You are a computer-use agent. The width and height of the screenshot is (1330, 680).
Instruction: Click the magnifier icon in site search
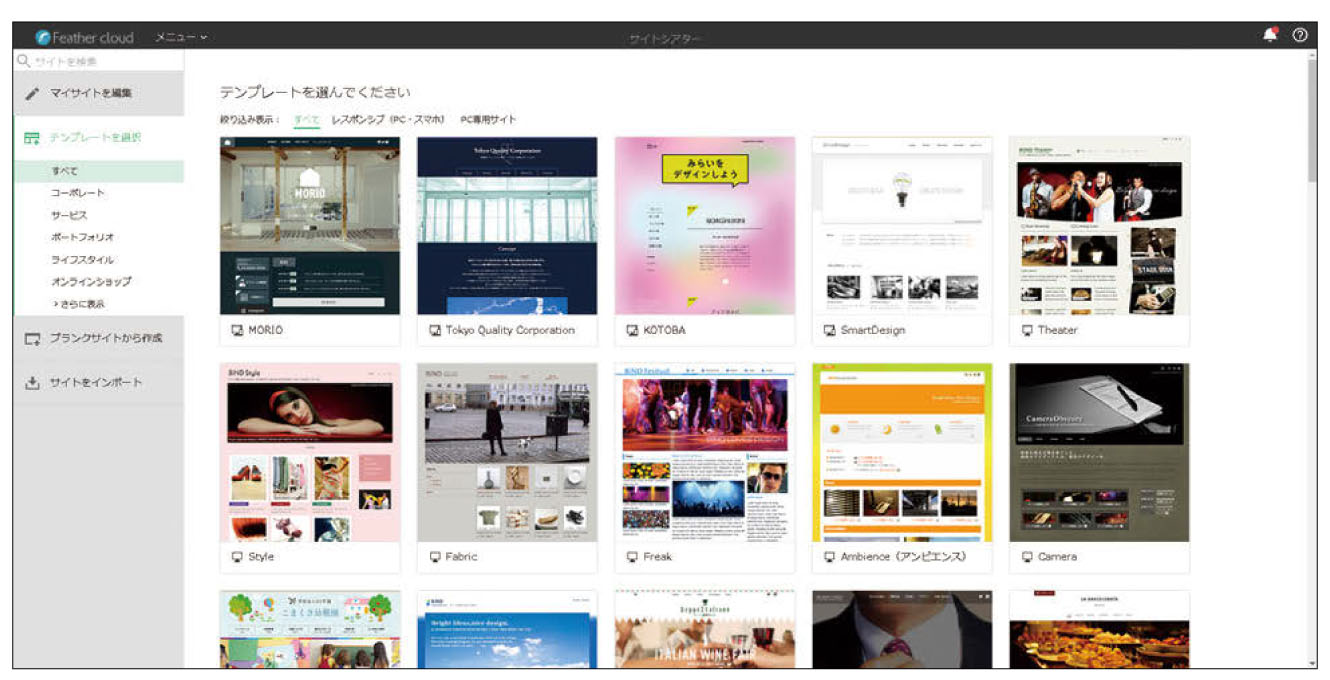pos(24,61)
